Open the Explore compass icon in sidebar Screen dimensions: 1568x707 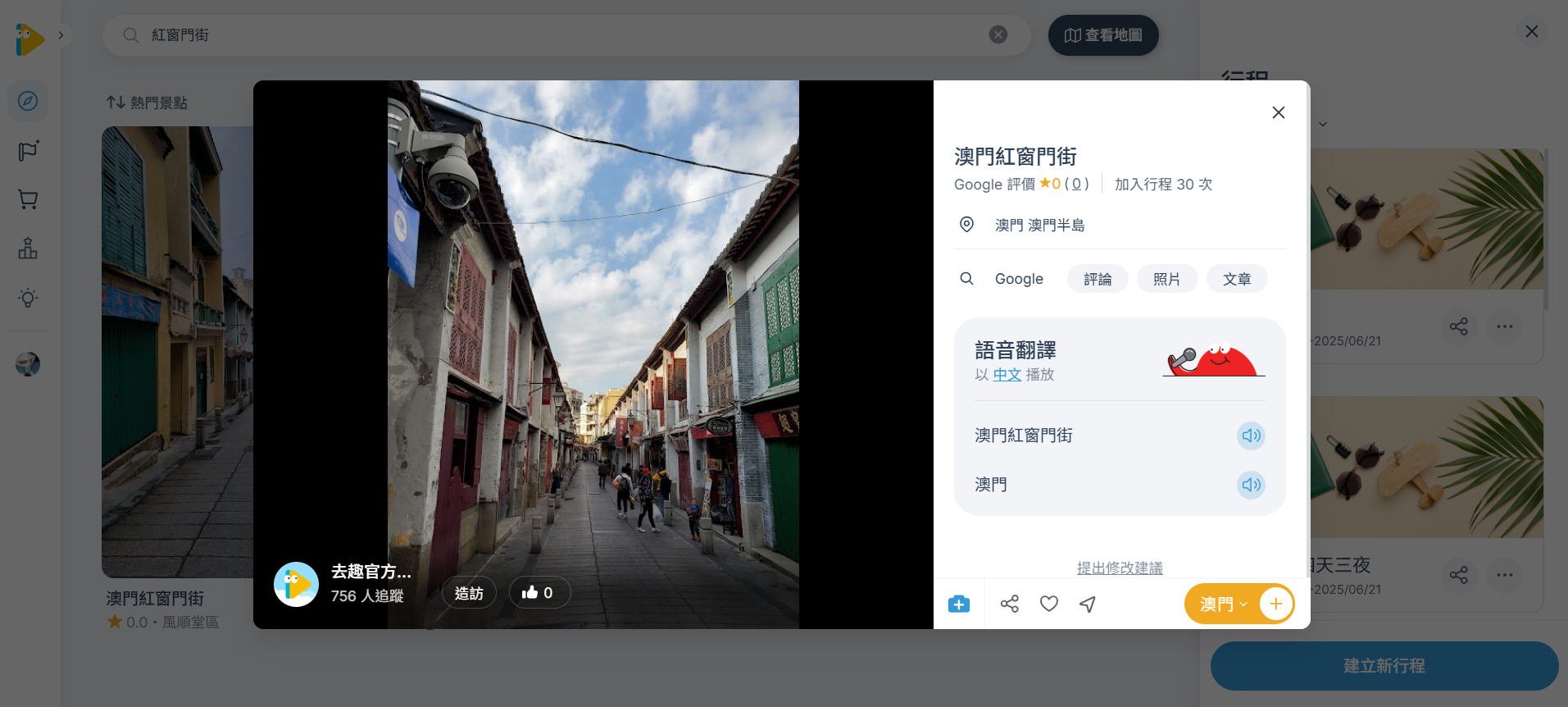(28, 101)
